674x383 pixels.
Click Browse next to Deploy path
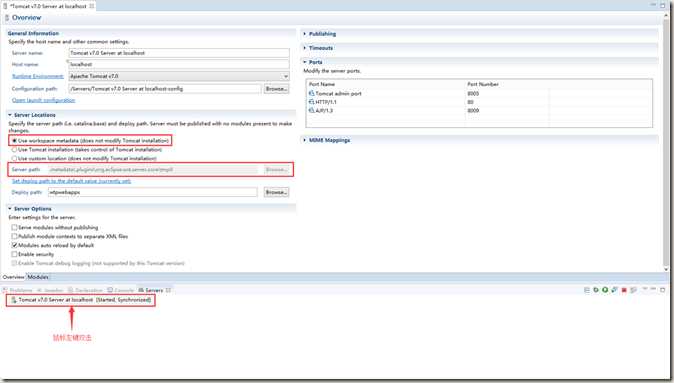point(276,192)
